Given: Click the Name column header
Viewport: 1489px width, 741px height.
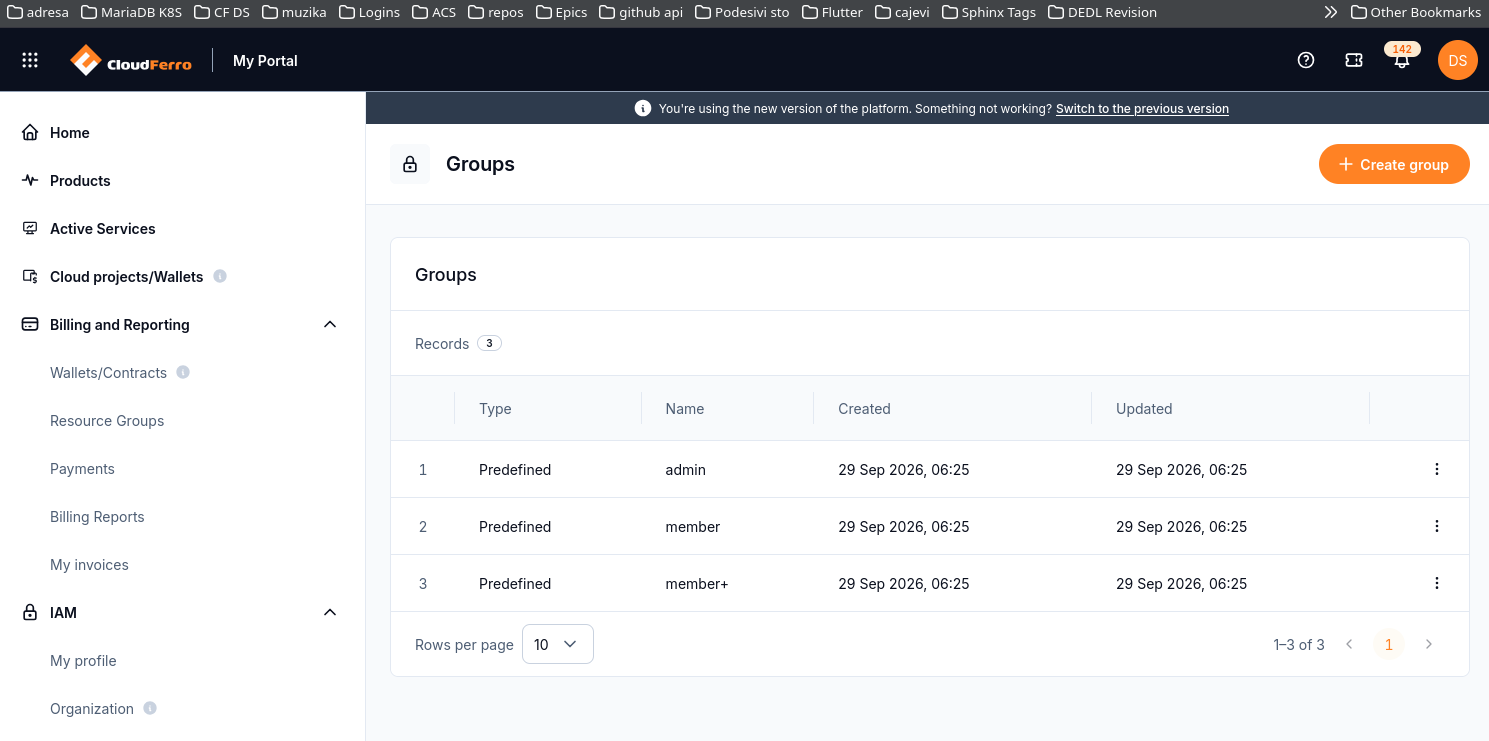Looking at the screenshot, I should coord(685,408).
